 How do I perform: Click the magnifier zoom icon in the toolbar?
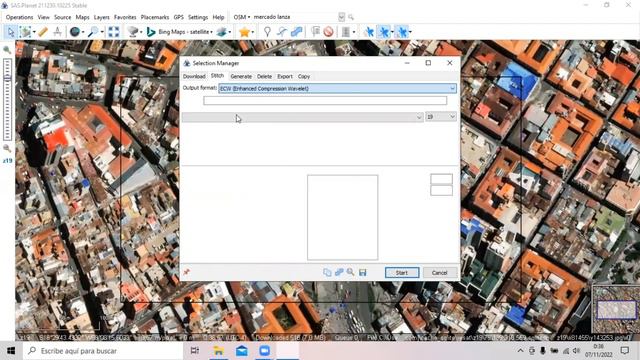[93, 32]
